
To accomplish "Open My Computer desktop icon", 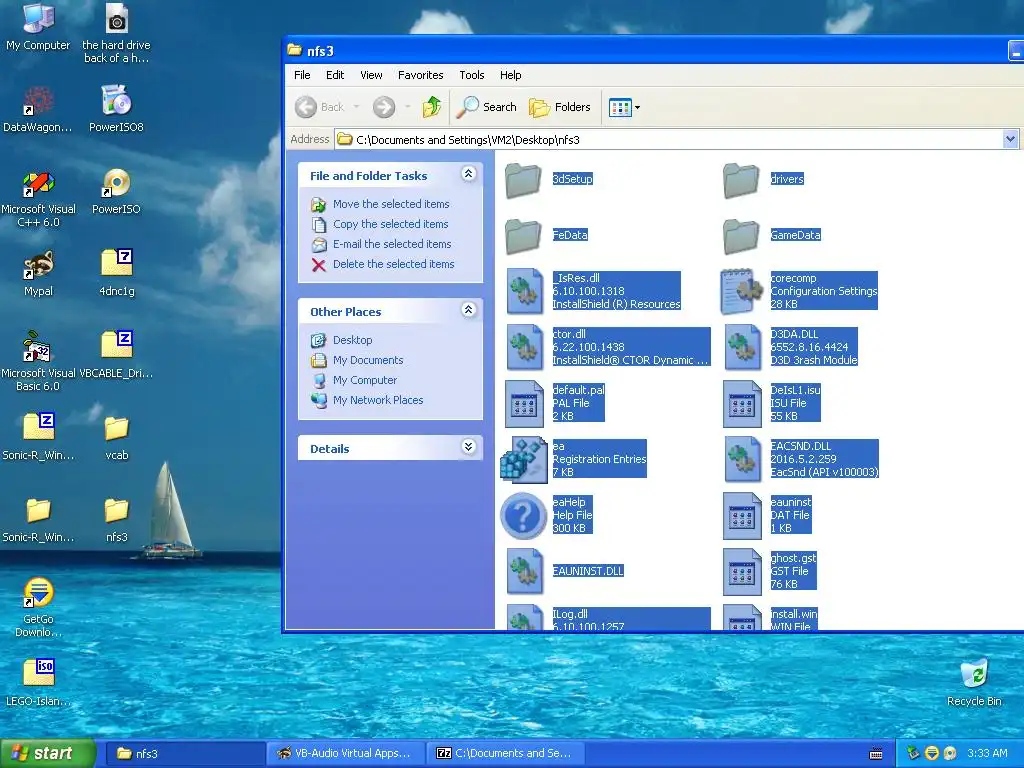I will (38, 26).
